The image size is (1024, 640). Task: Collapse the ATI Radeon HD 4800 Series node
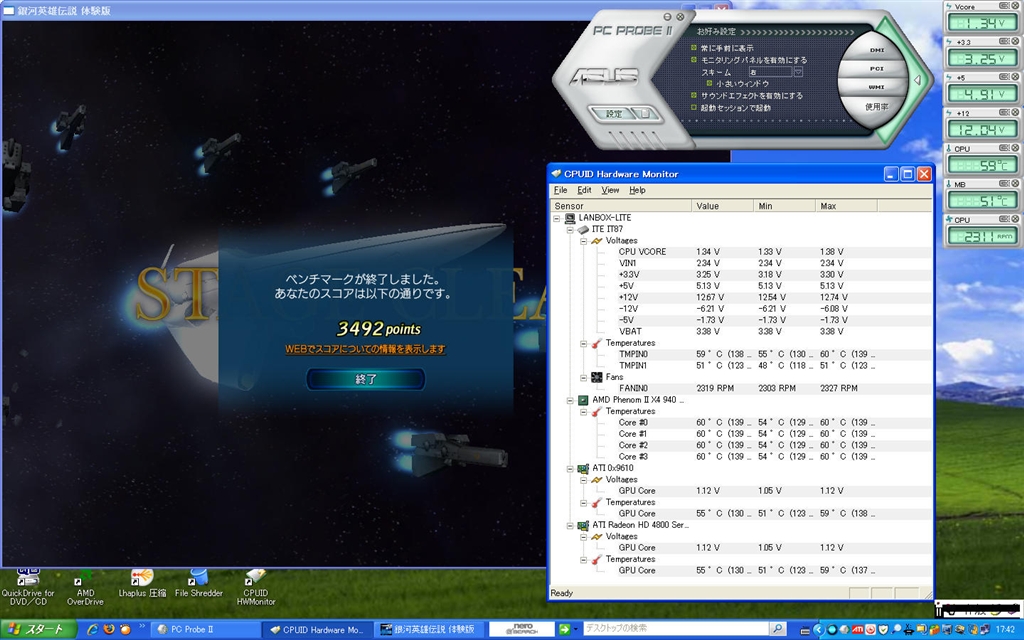[x=569, y=525]
